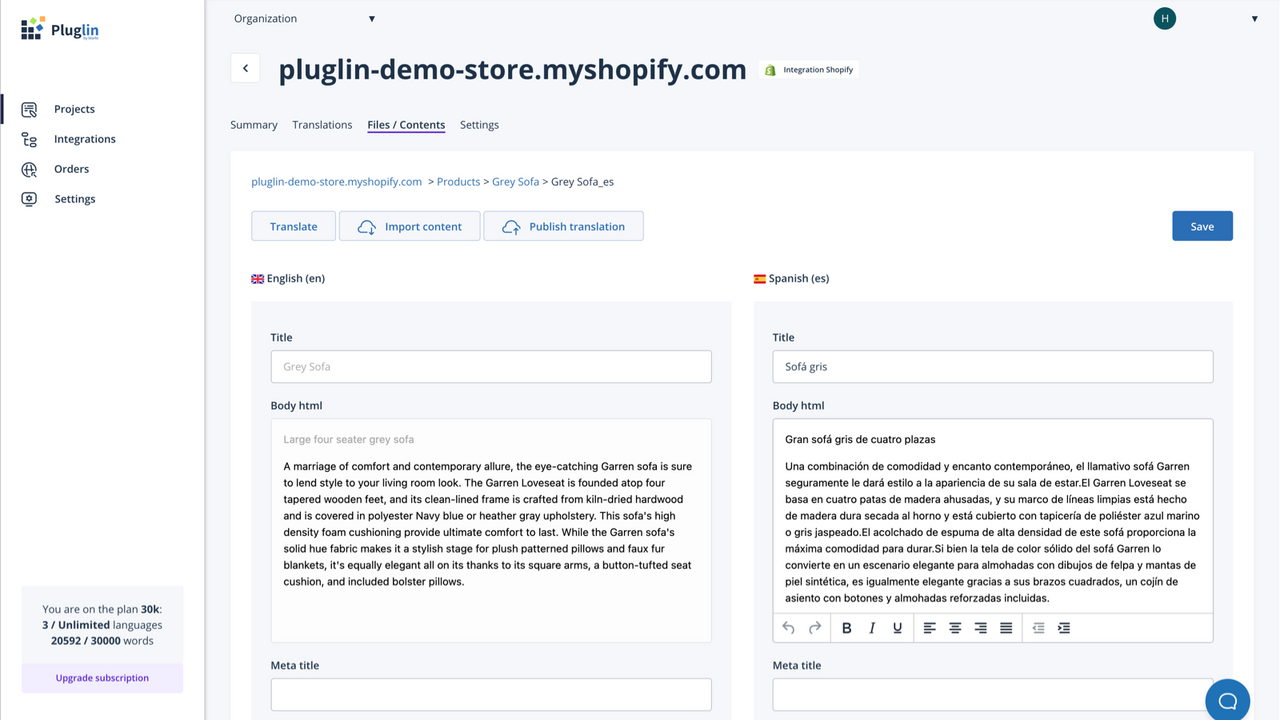1280x720 pixels.
Task: Click the pluglin-demo-store.myshopify.com page heading
Action: pos(512,69)
